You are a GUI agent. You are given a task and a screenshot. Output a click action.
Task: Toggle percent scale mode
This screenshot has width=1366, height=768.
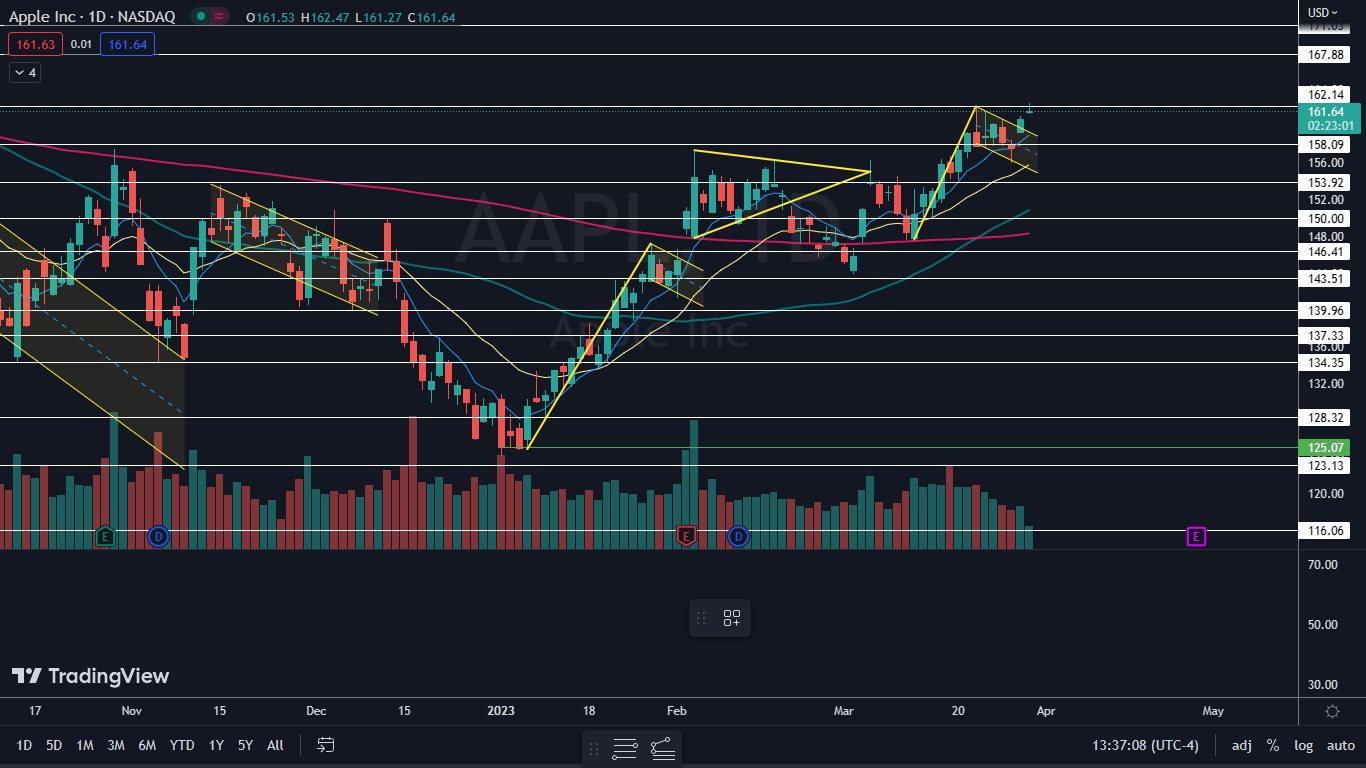point(1273,745)
